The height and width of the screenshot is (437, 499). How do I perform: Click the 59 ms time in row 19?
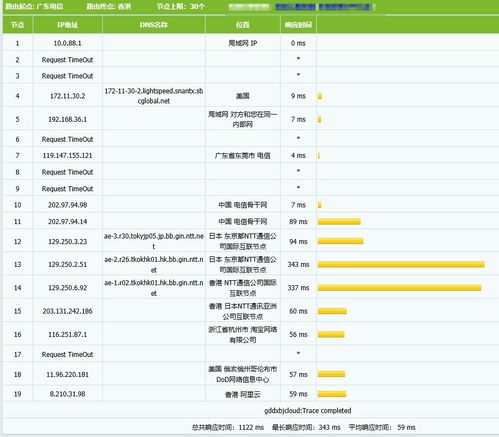[x=298, y=394]
